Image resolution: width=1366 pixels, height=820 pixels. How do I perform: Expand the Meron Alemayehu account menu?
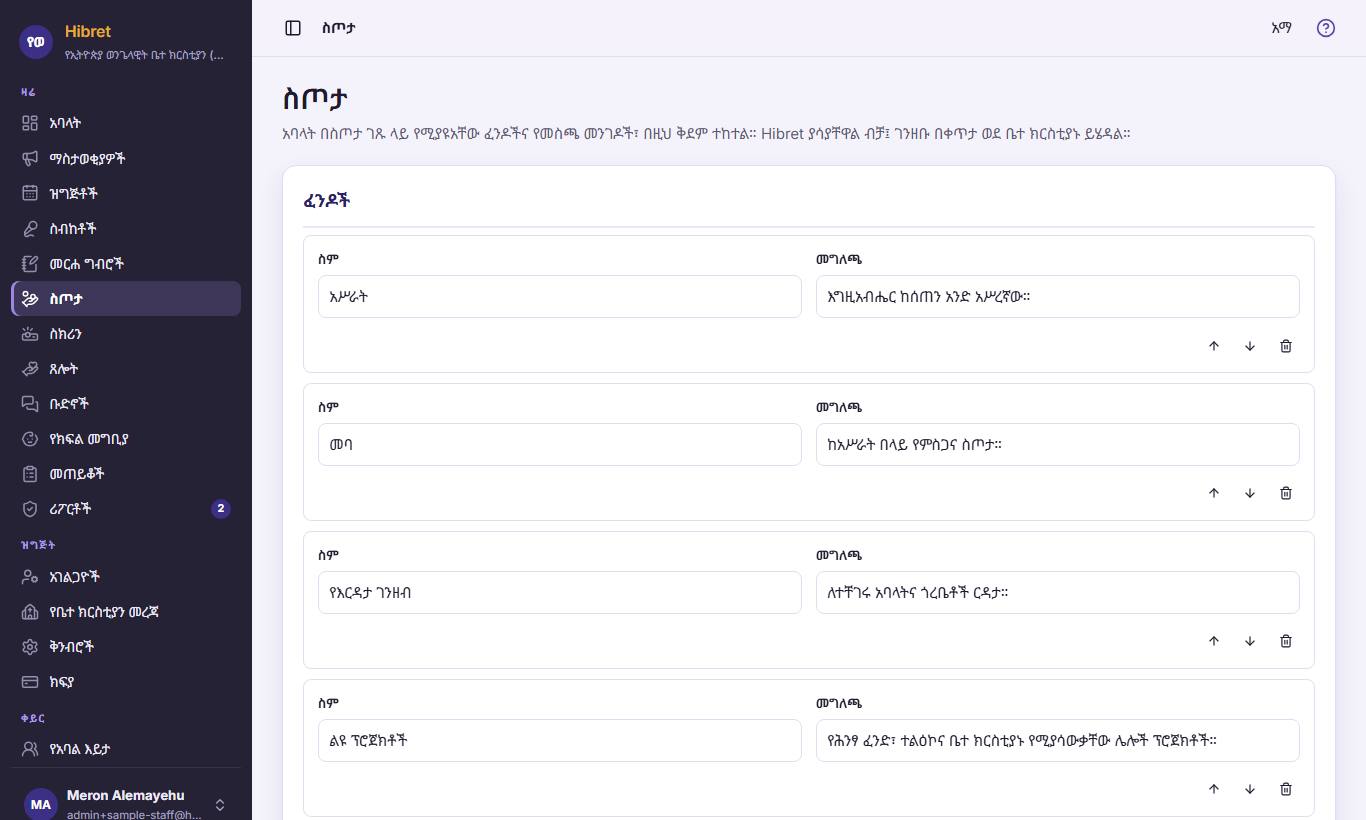pos(126,804)
